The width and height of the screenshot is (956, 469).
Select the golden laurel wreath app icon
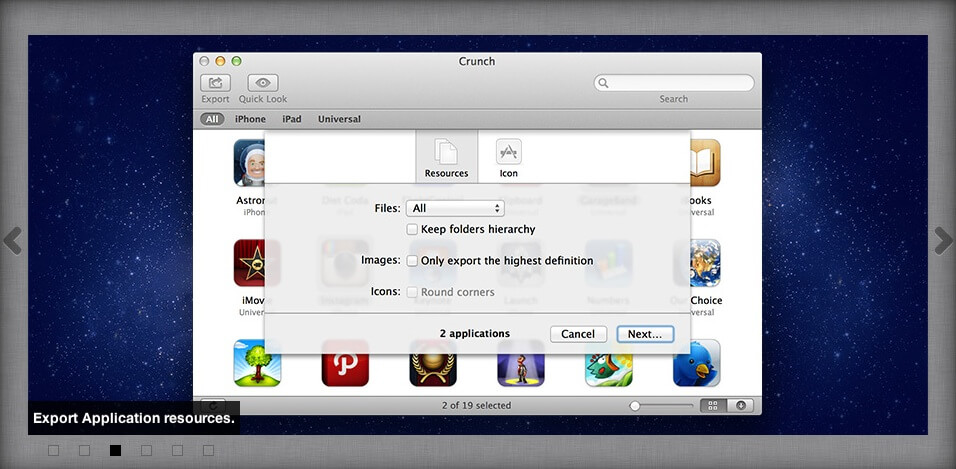click(x=433, y=363)
